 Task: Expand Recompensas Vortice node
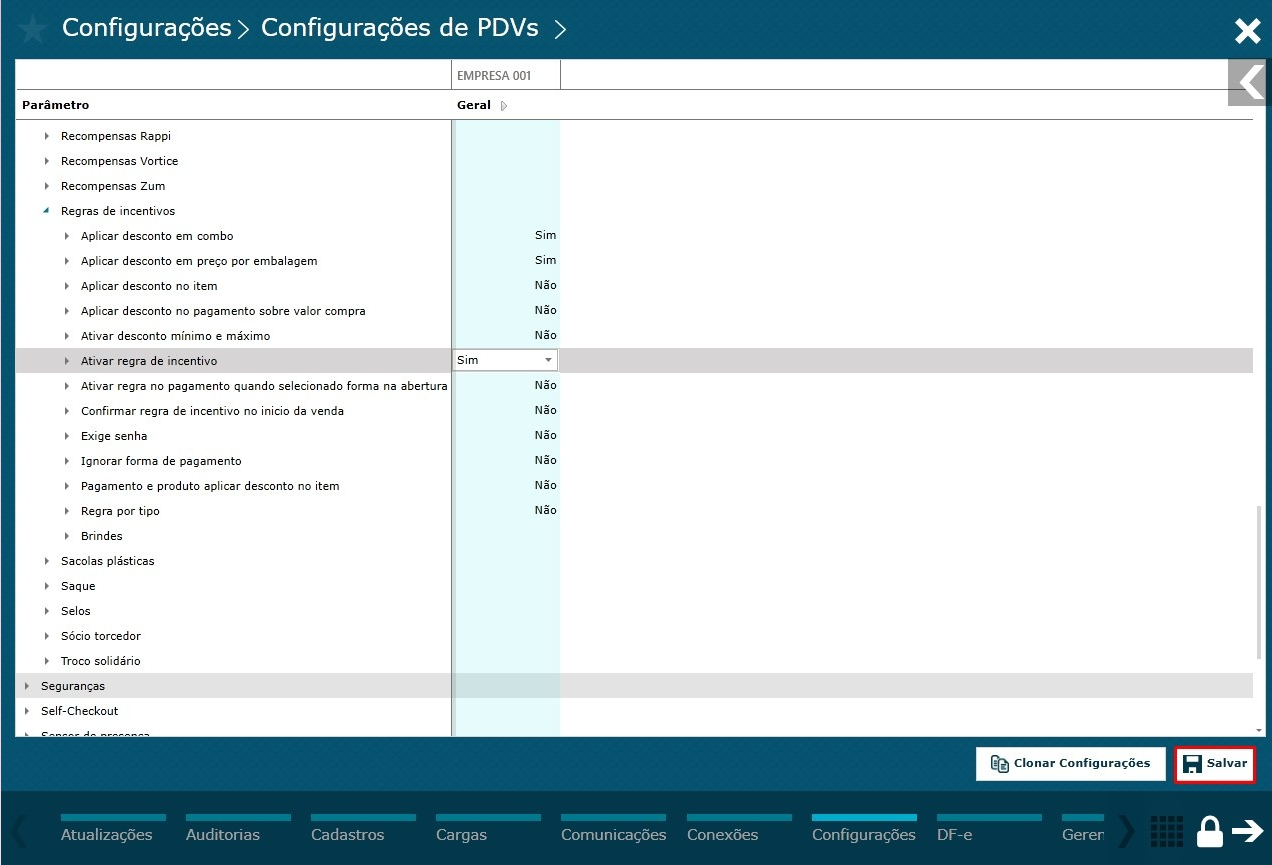pos(47,161)
